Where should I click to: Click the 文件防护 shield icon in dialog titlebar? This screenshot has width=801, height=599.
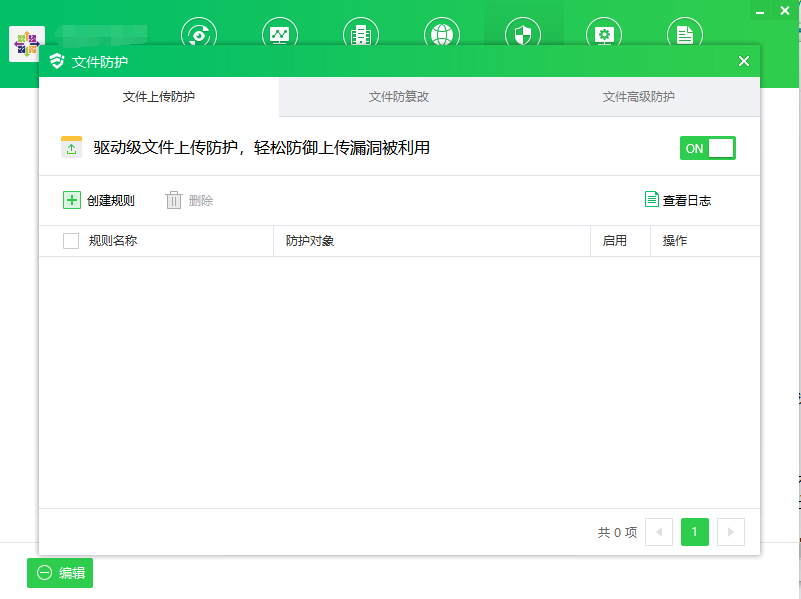point(58,60)
